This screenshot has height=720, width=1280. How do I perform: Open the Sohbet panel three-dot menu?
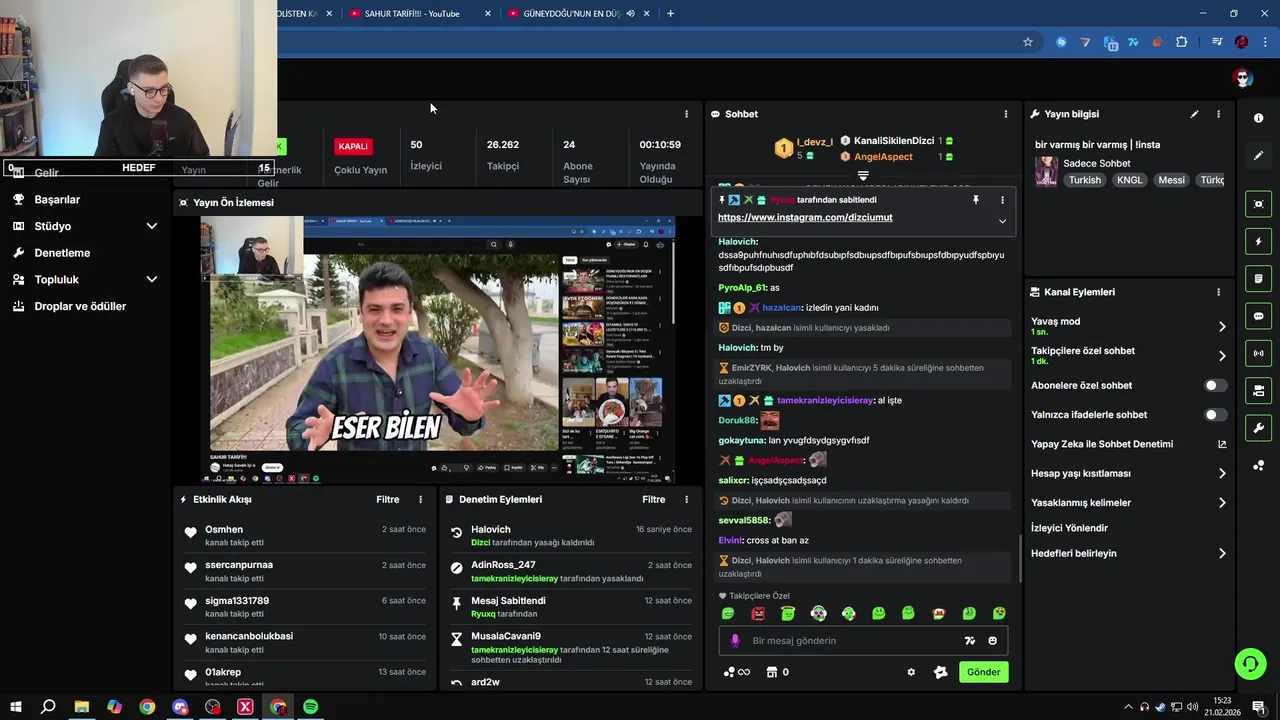coord(1006,114)
